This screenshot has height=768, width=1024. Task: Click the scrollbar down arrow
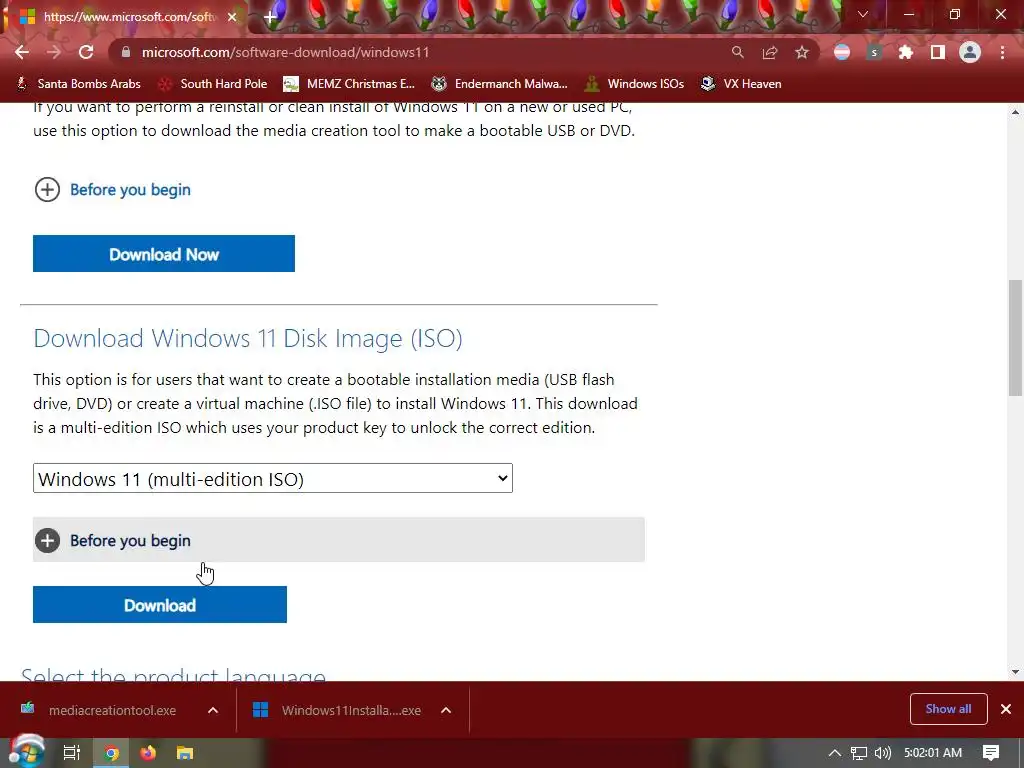click(x=1015, y=671)
